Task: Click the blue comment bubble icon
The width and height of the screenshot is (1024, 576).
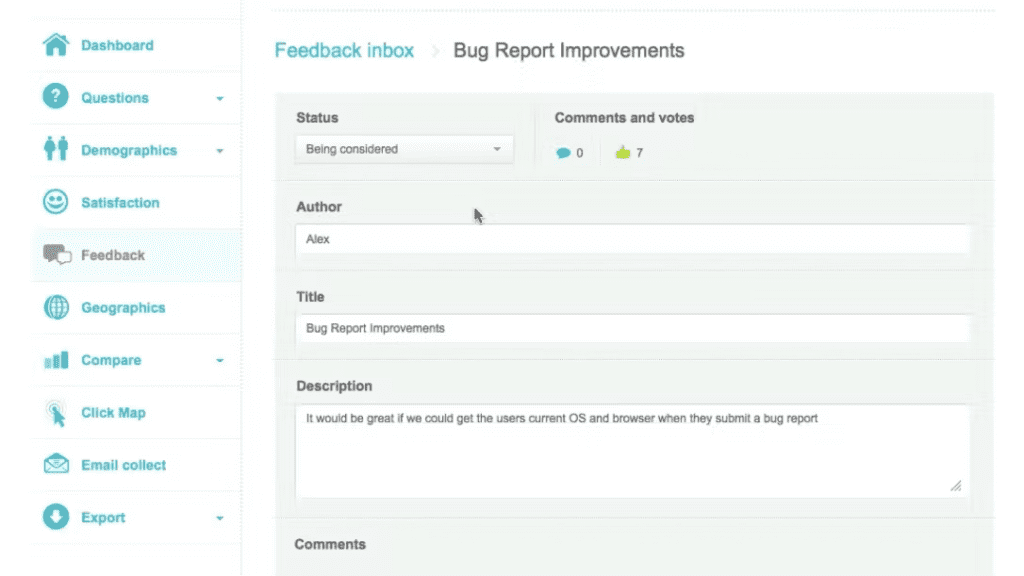Action: [x=564, y=153]
